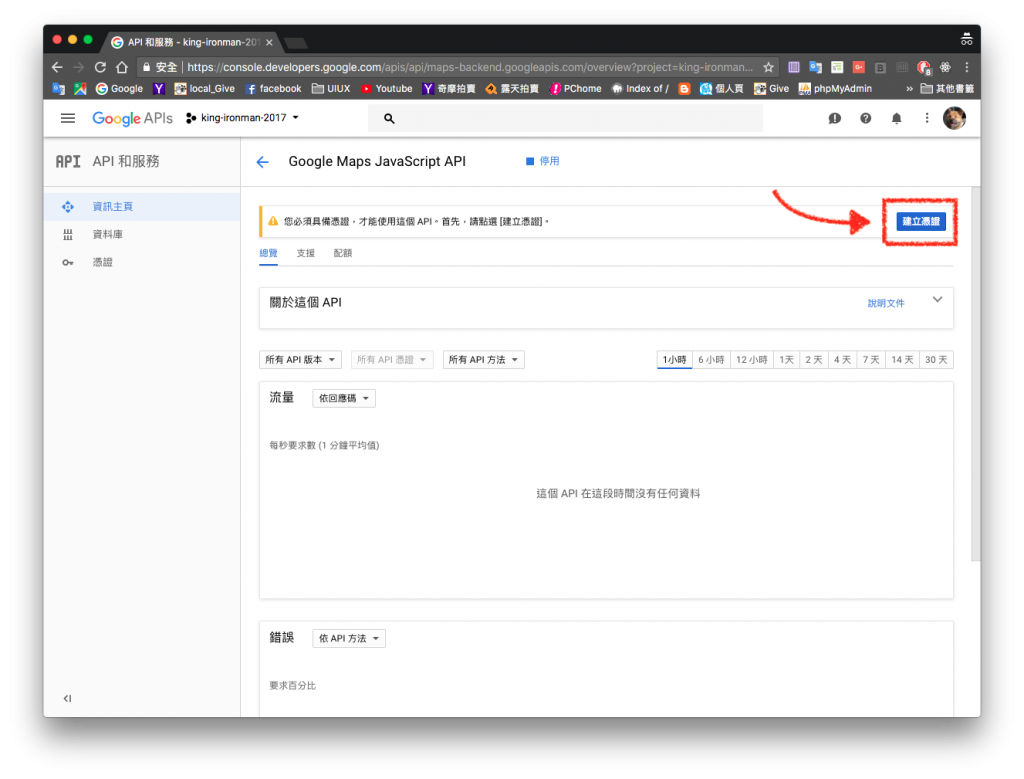Select 資訊主頁 in the sidebar
The height and width of the screenshot is (779, 1024).
[x=142, y=206]
